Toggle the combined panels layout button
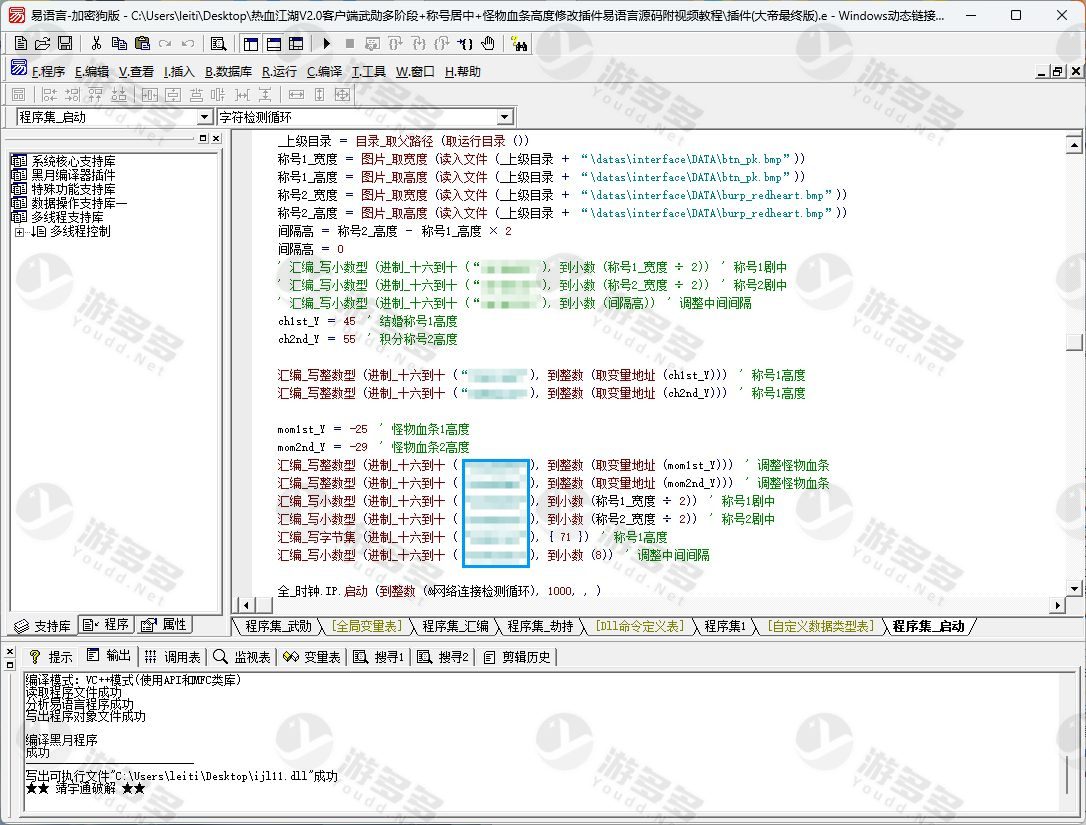This screenshot has height=825, width=1086. [296, 43]
